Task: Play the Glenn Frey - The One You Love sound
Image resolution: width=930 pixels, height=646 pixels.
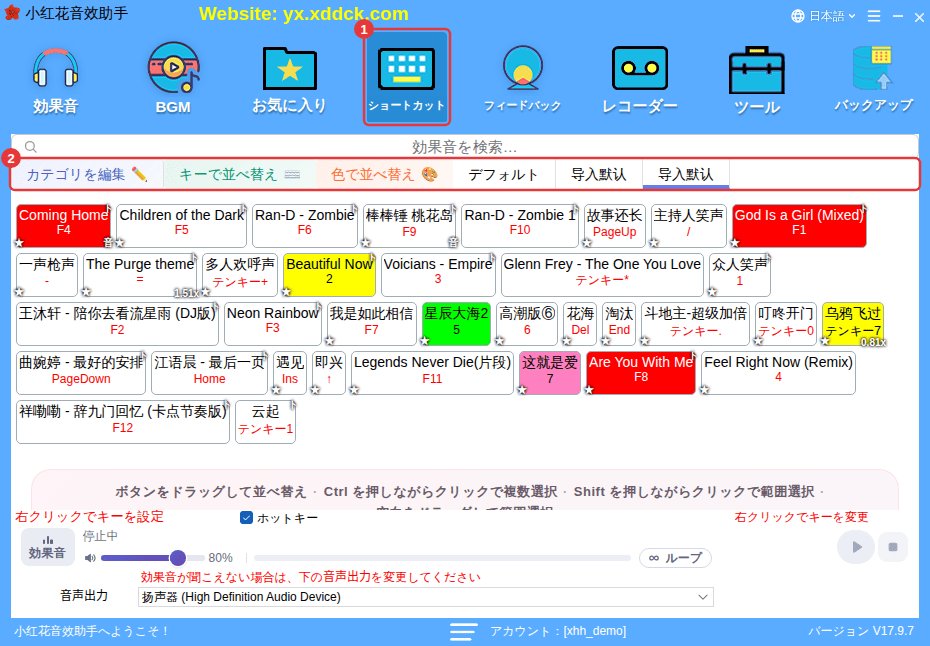Action: point(602,275)
